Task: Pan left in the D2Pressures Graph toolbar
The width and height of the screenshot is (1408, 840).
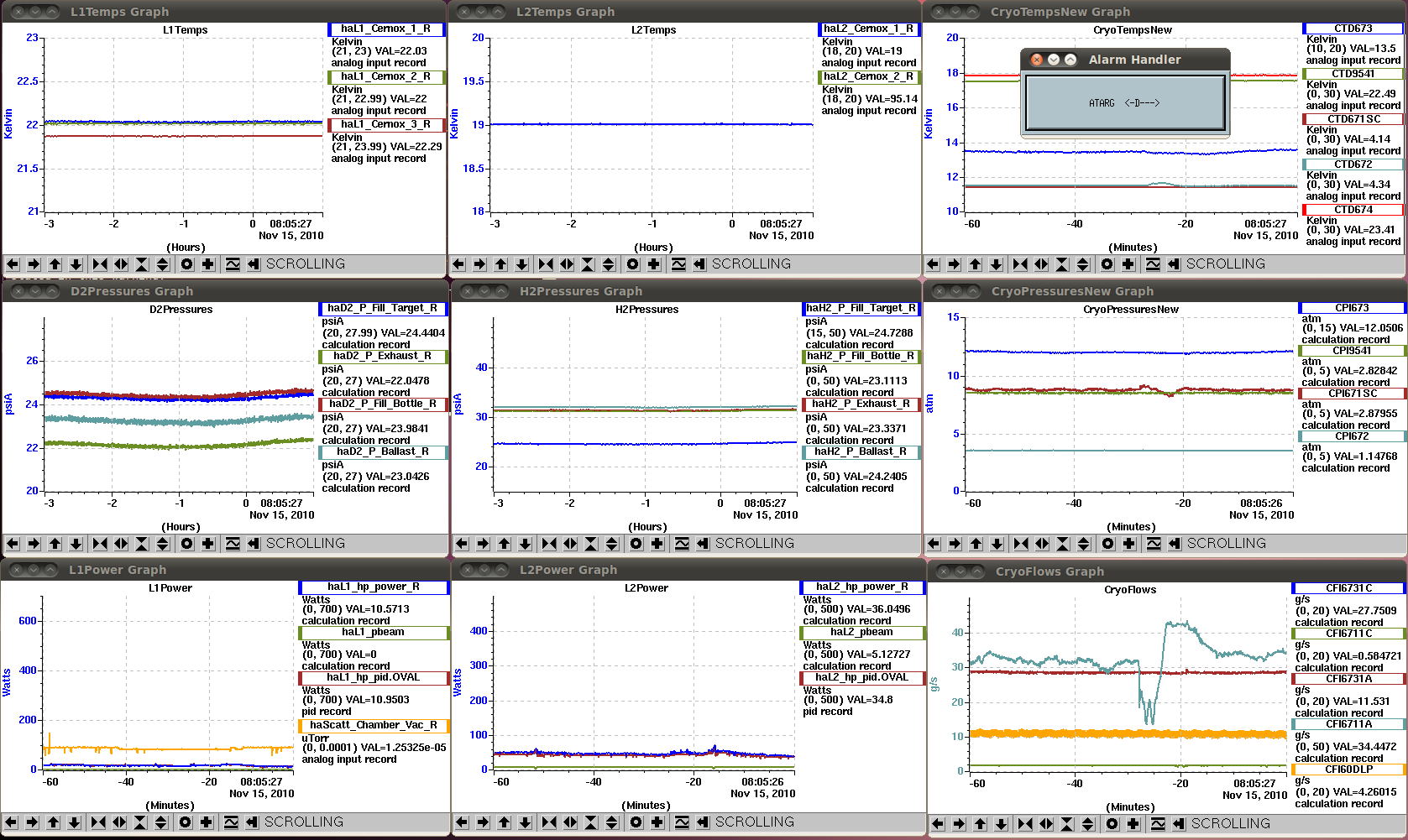Action: (13, 544)
